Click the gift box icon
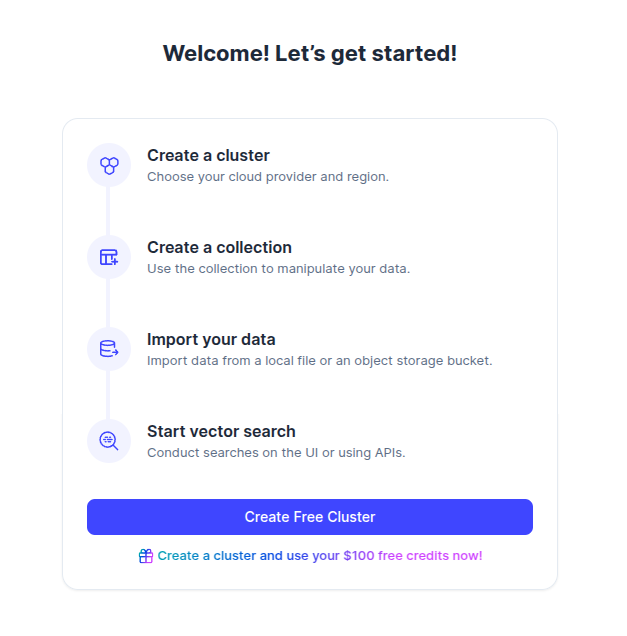The width and height of the screenshot is (627, 636). (x=146, y=556)
